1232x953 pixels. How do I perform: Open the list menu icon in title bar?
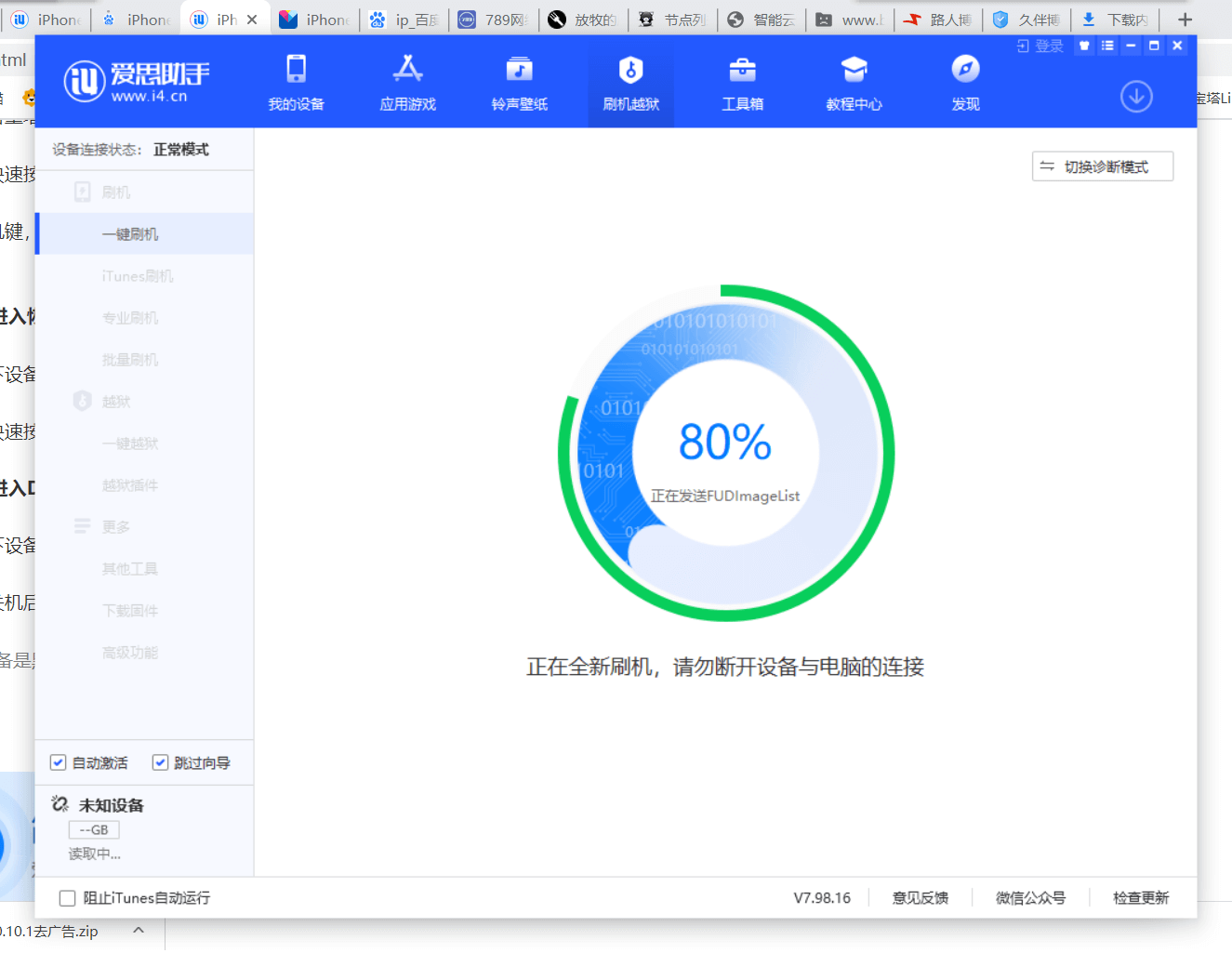pos(1107,46)
